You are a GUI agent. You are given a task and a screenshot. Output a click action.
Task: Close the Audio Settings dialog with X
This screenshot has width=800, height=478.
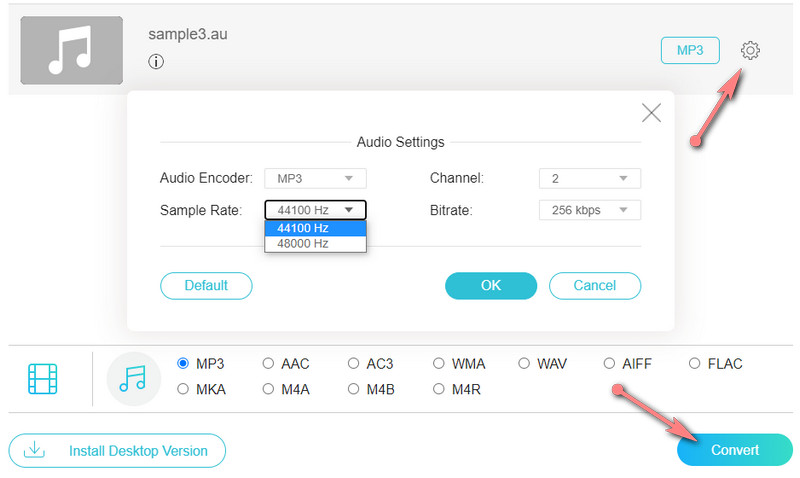(x=651, y=113)
